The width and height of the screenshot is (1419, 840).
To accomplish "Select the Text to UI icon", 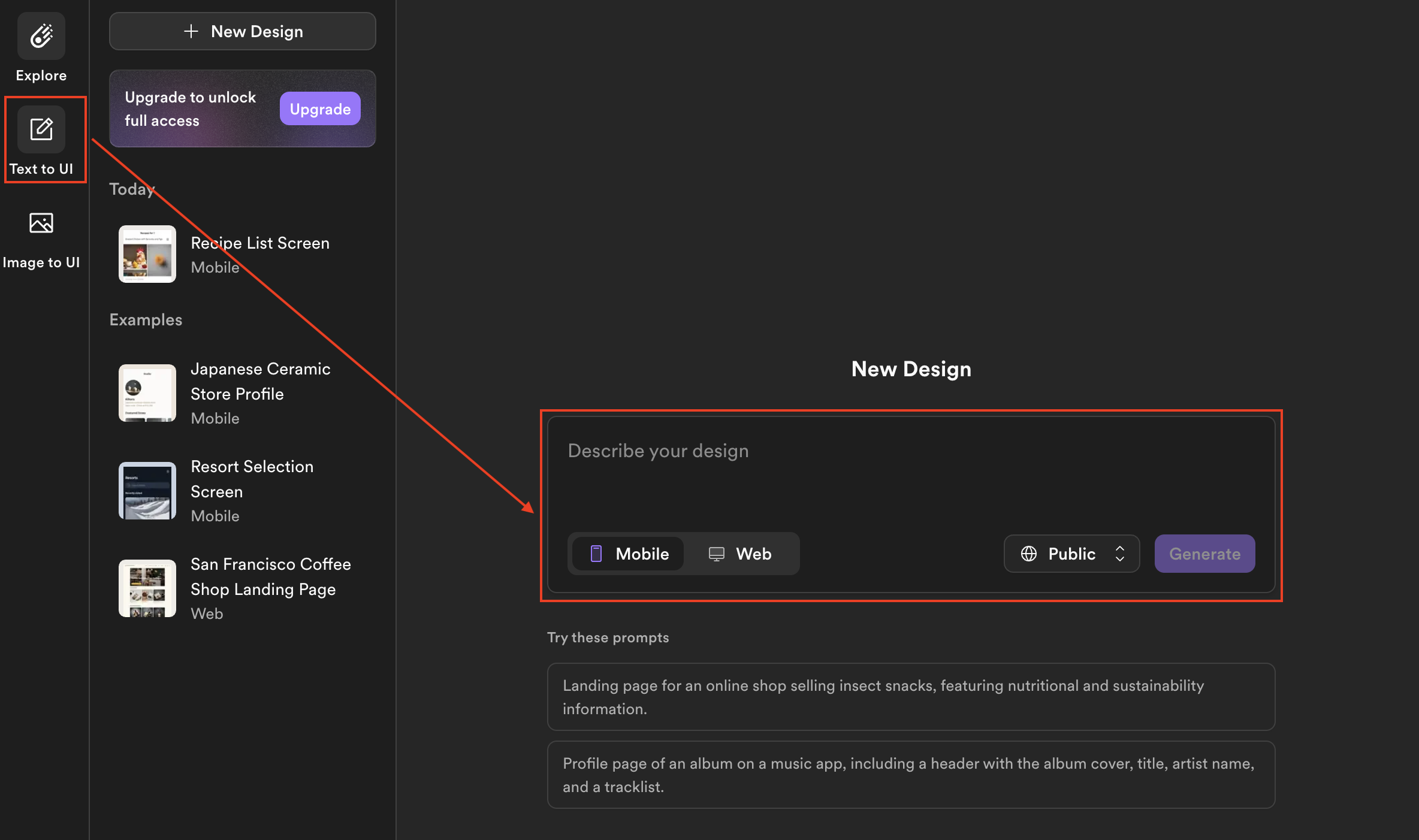I will 41,129.
